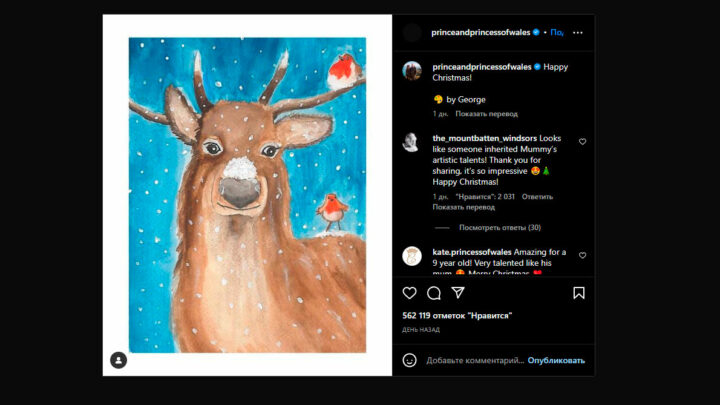
Task: Expand 'Посмотреть ответы (30)' replies
Action: pyautogui.click(x=500, y=227)
